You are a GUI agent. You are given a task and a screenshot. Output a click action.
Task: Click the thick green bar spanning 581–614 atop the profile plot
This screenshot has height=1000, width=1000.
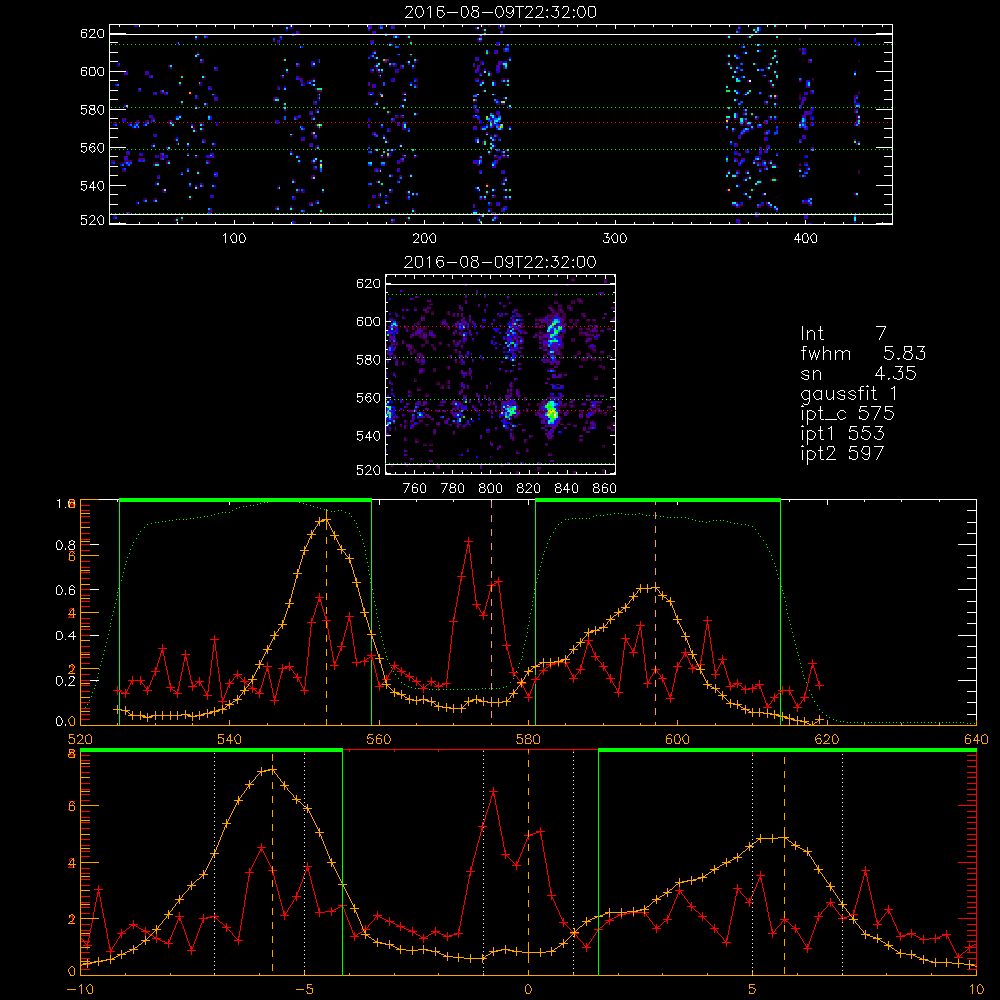[x=658, y=500]
